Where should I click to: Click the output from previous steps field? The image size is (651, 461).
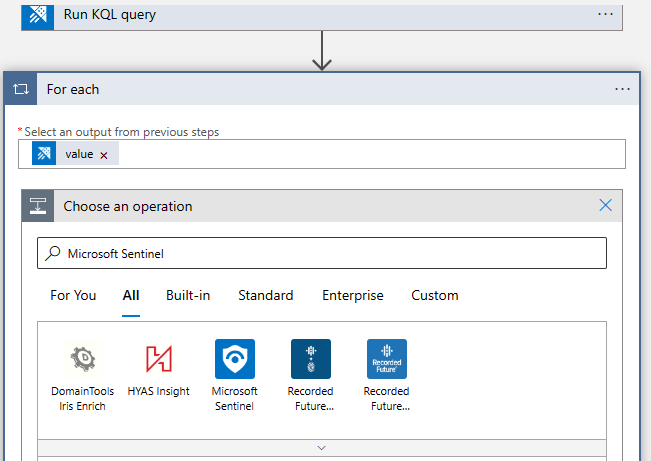pos(322,154)
